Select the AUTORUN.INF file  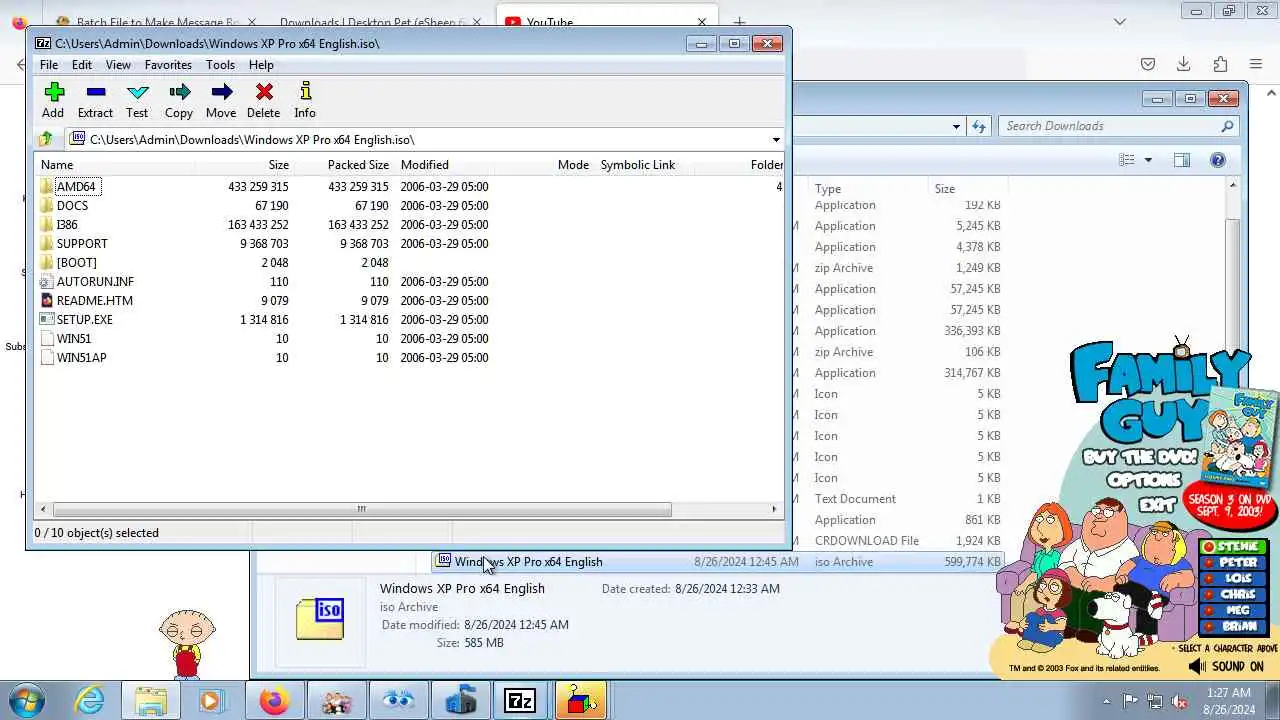95,282
